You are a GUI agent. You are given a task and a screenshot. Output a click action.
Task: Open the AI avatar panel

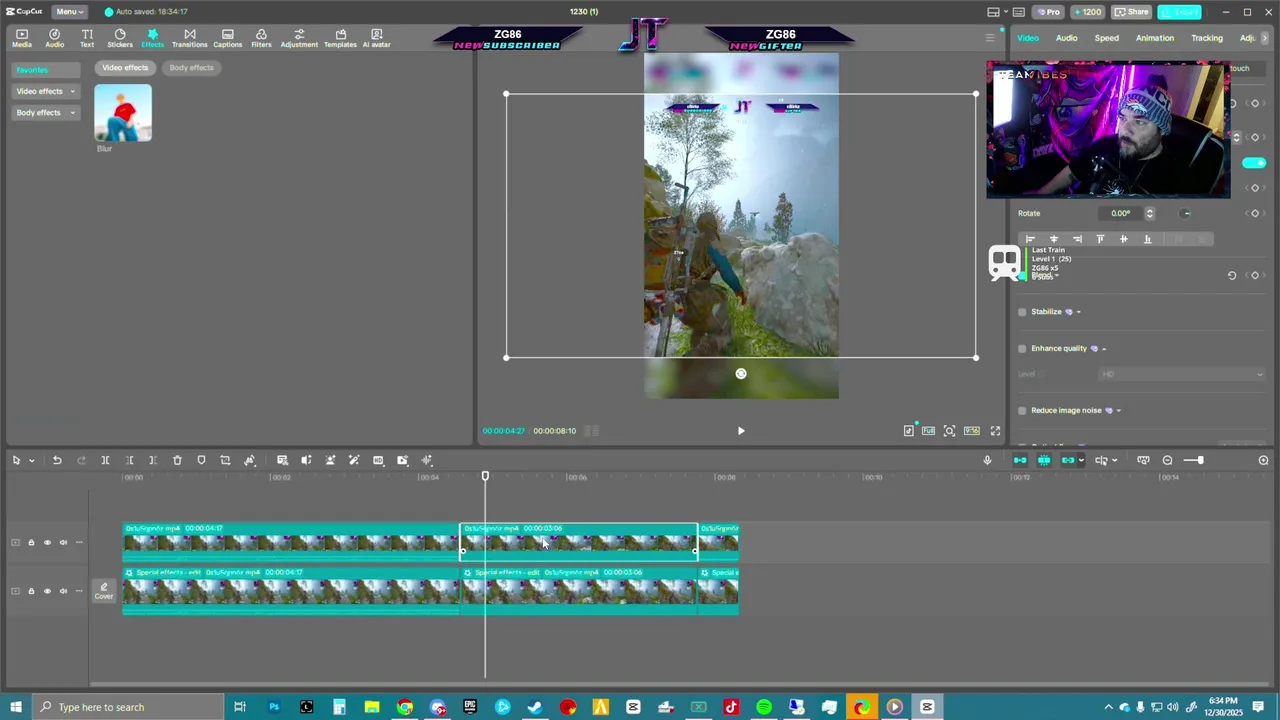pyautogui.click(x=377, y=38)
